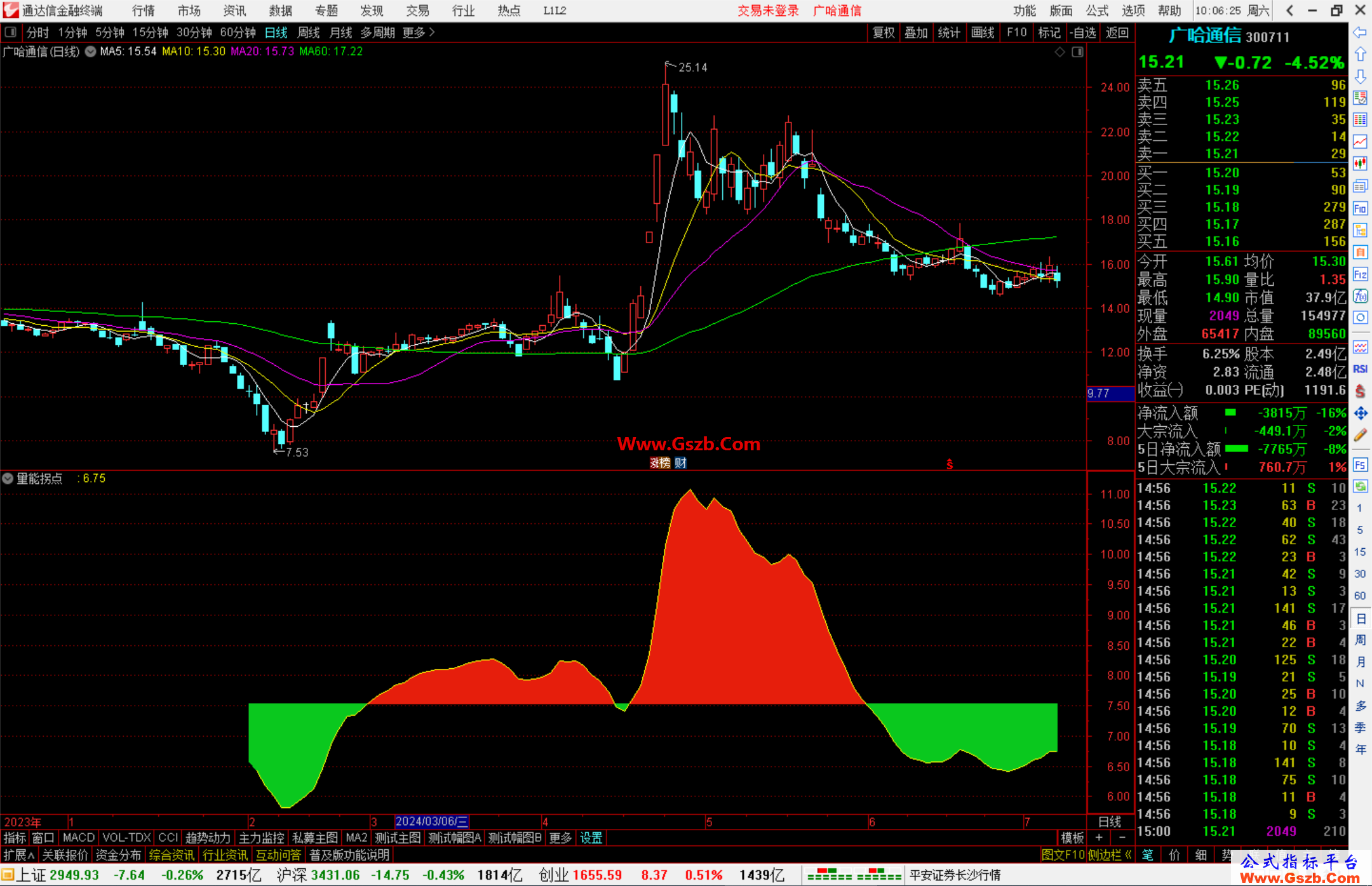Select the four-way move arrows icon
The height and width of the screenshot is (886, 1372).
click(1360, 413)
